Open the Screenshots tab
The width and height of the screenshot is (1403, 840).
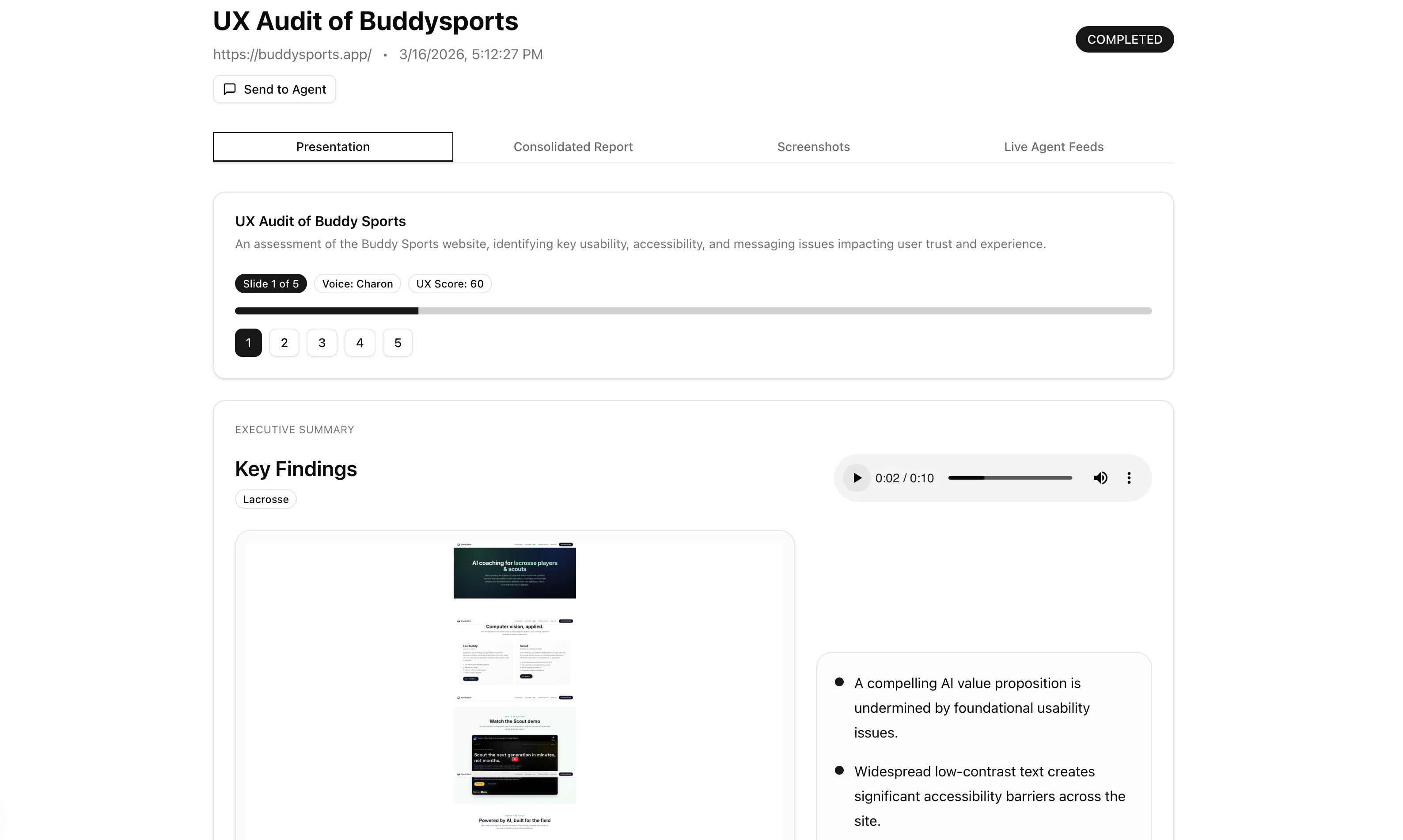813,147
